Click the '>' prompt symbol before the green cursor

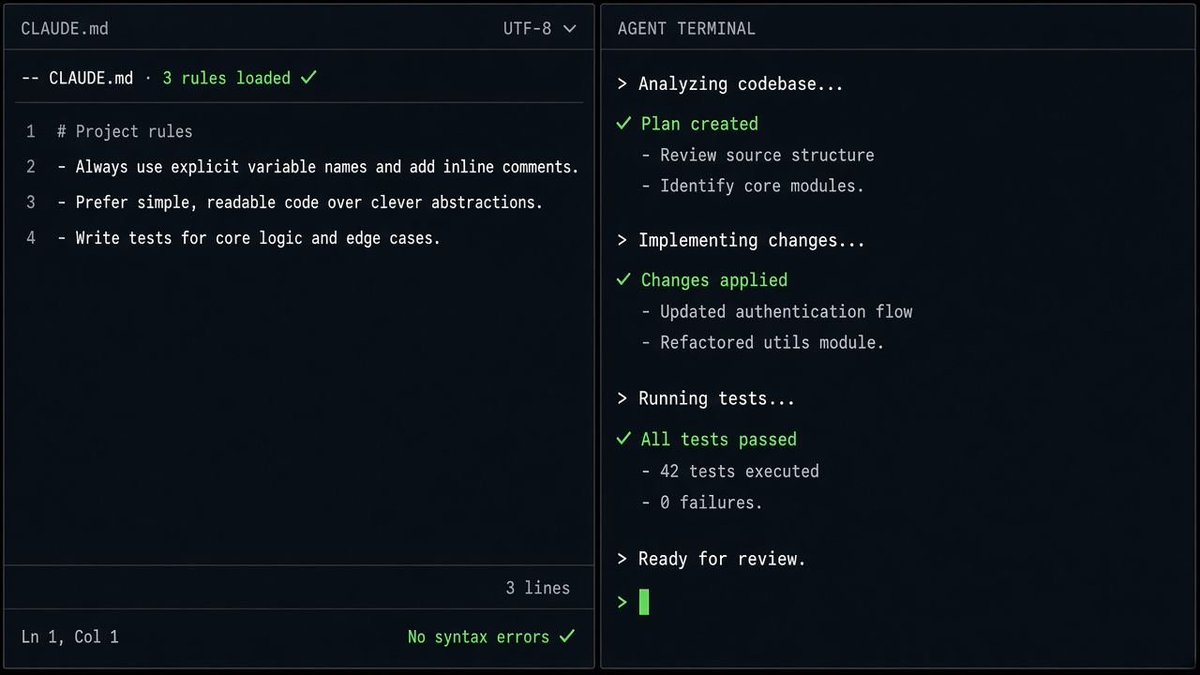623,602
